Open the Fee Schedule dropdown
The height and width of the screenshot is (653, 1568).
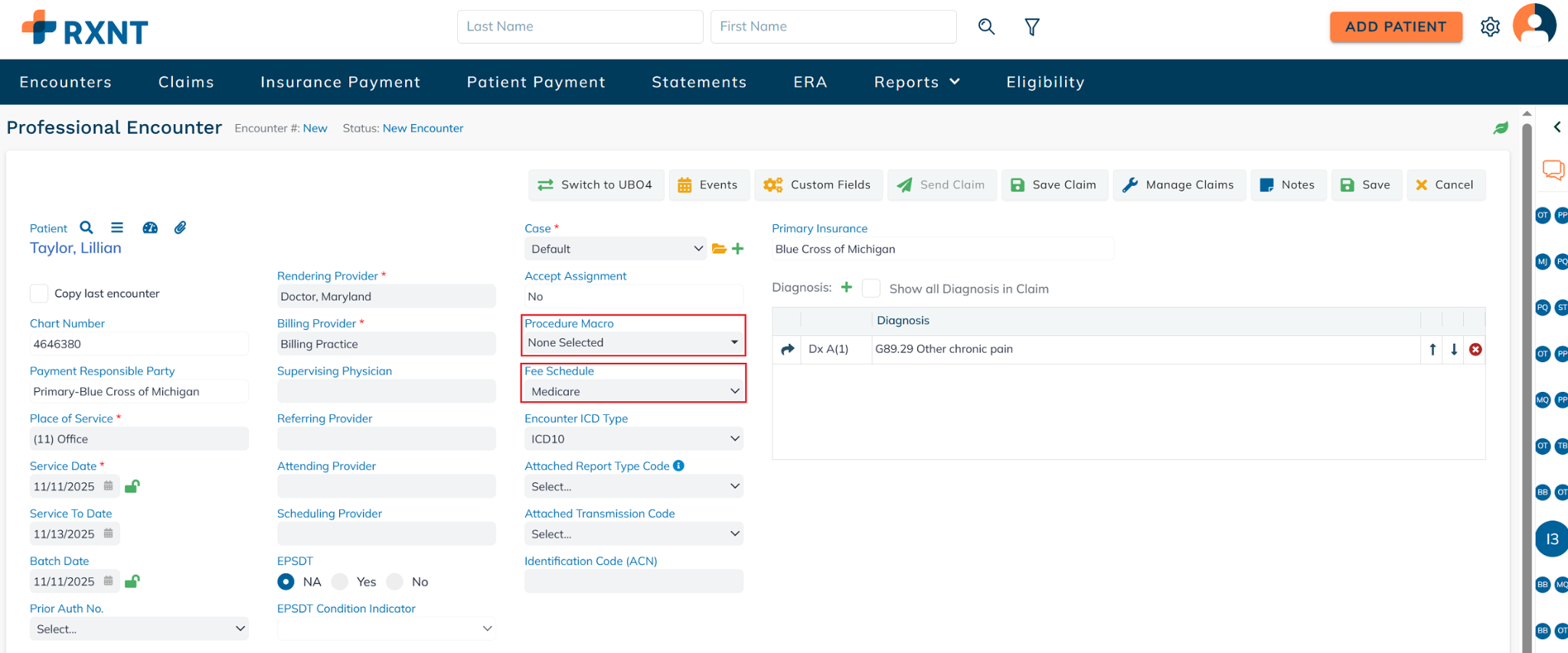click(633, 391)
